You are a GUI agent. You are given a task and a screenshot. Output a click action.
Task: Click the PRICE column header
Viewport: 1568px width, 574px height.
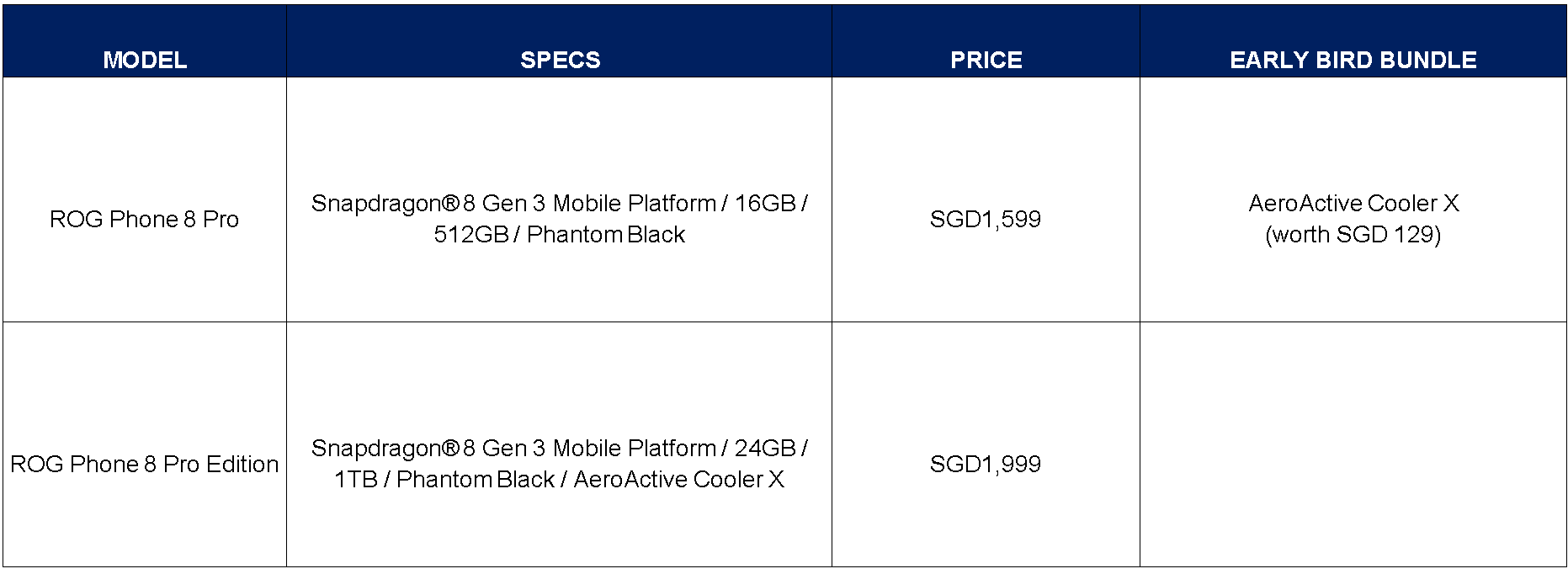pyautogui.click(x=986, y=60)
